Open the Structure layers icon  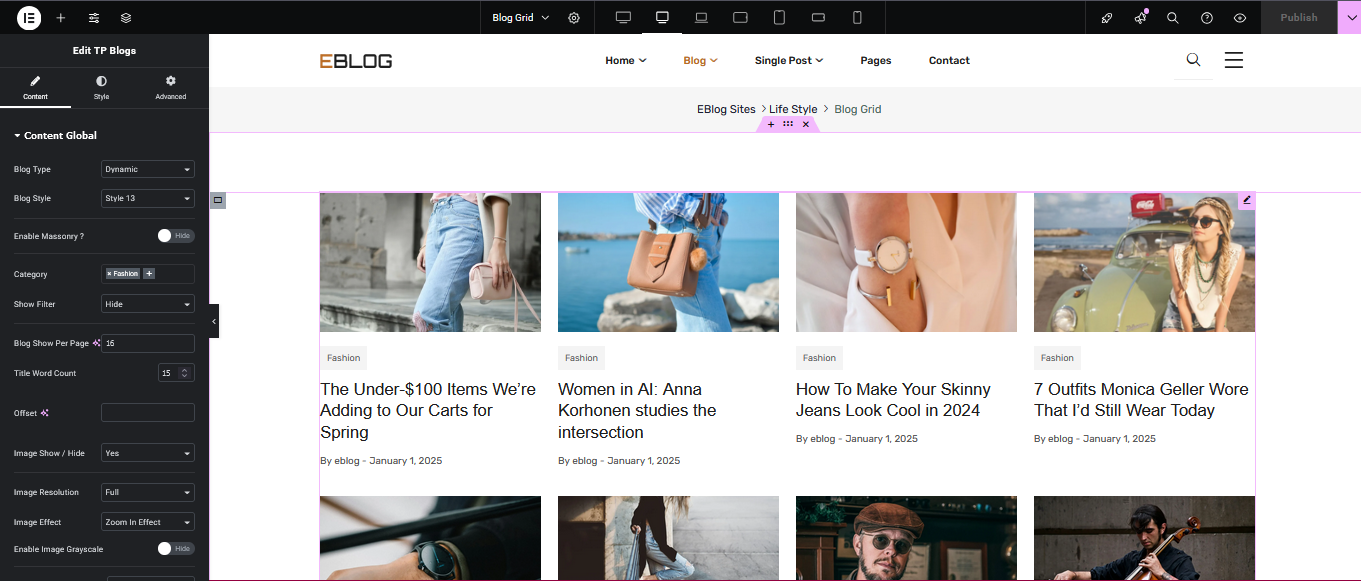tap(126, 18)
